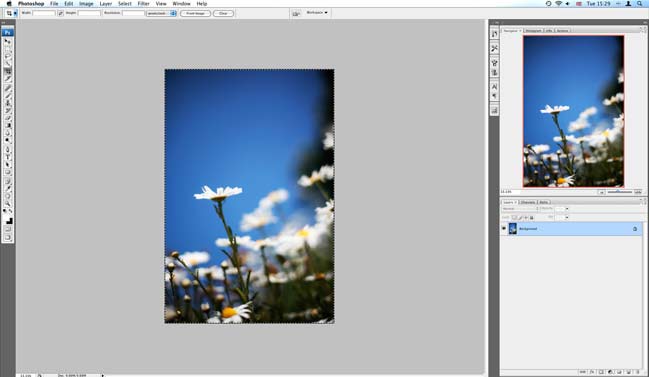
Task: Open the Character panel dock icon
Action: click(495, 86)
